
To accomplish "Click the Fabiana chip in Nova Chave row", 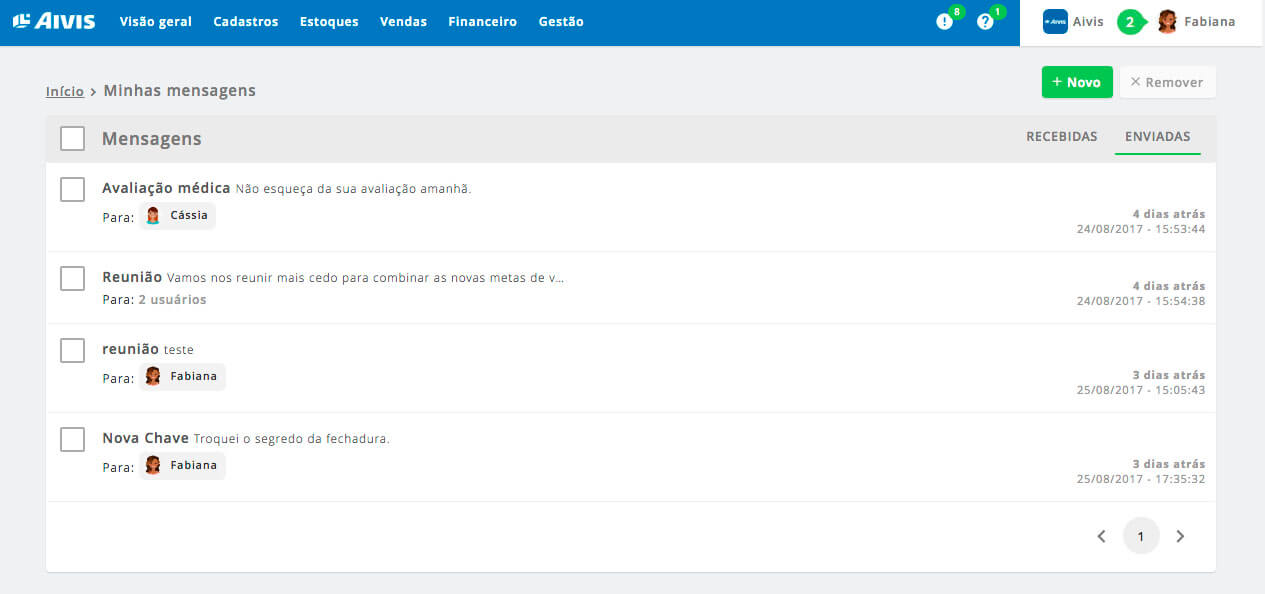I will coord(182,466).
